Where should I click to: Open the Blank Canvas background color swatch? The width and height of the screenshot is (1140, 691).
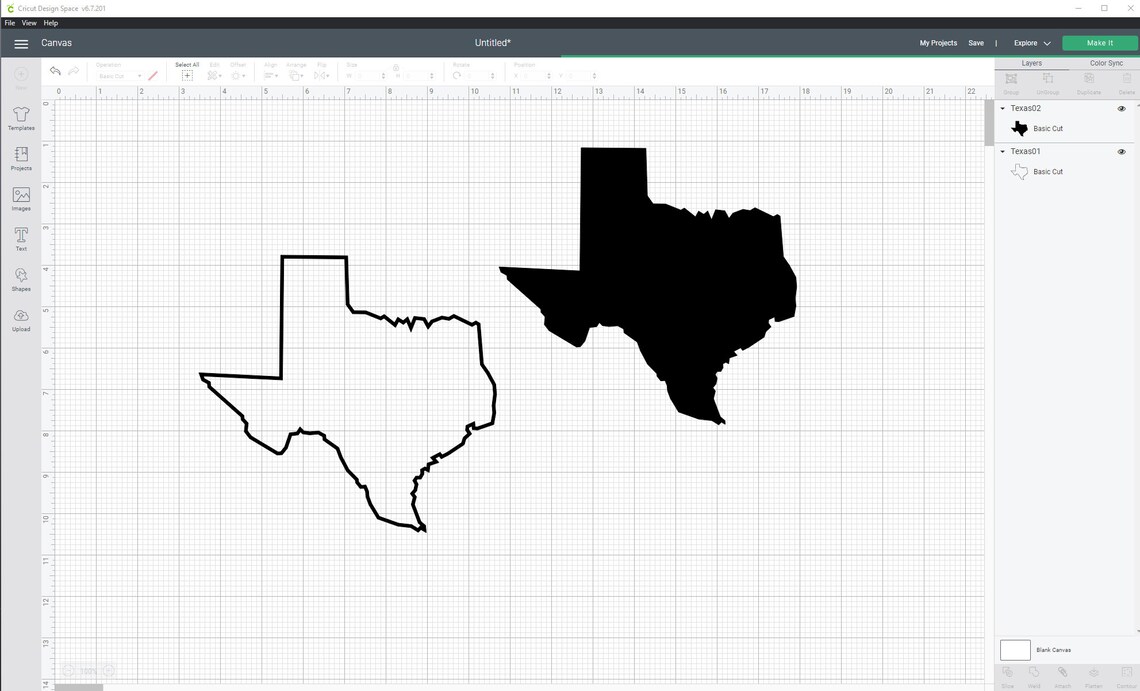coord(1014,650)
